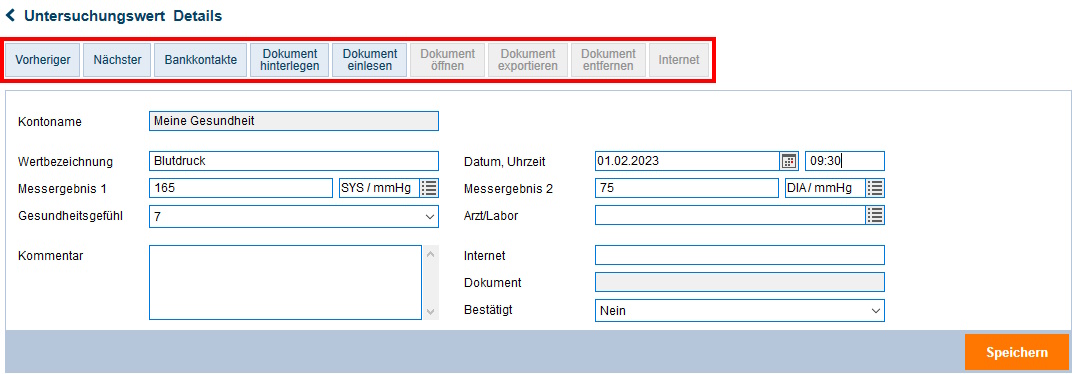Image resolution: width=1074 pixels, height=374 pixels.
Task: Click the greyed Dokument entfernen button
Action: (608, 60)
